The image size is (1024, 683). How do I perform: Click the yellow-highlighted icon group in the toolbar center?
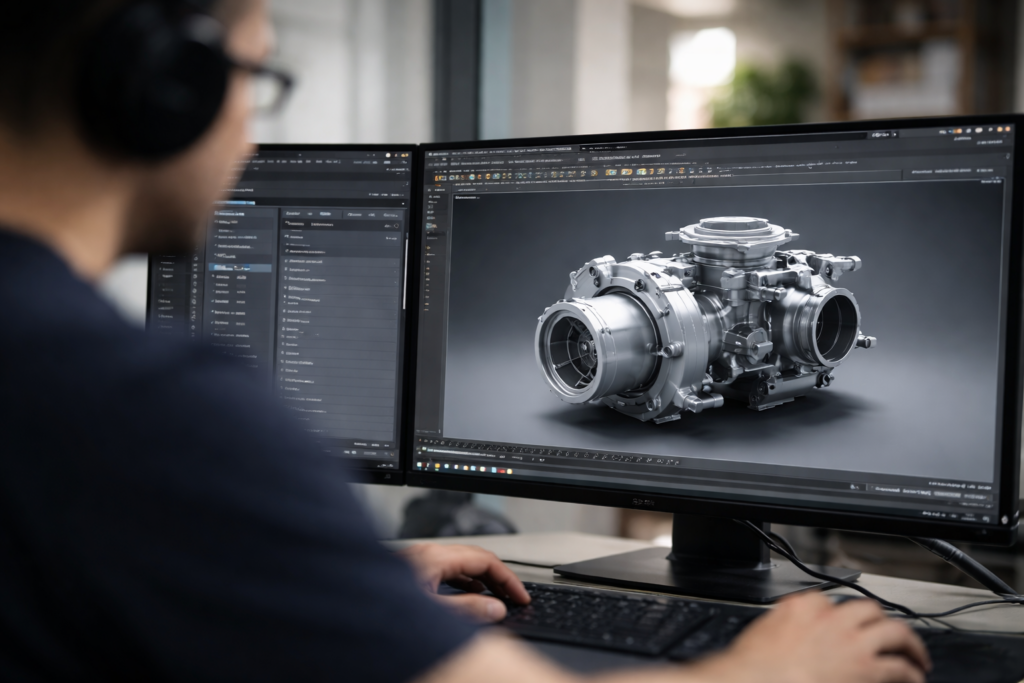[x=627, y=171]
